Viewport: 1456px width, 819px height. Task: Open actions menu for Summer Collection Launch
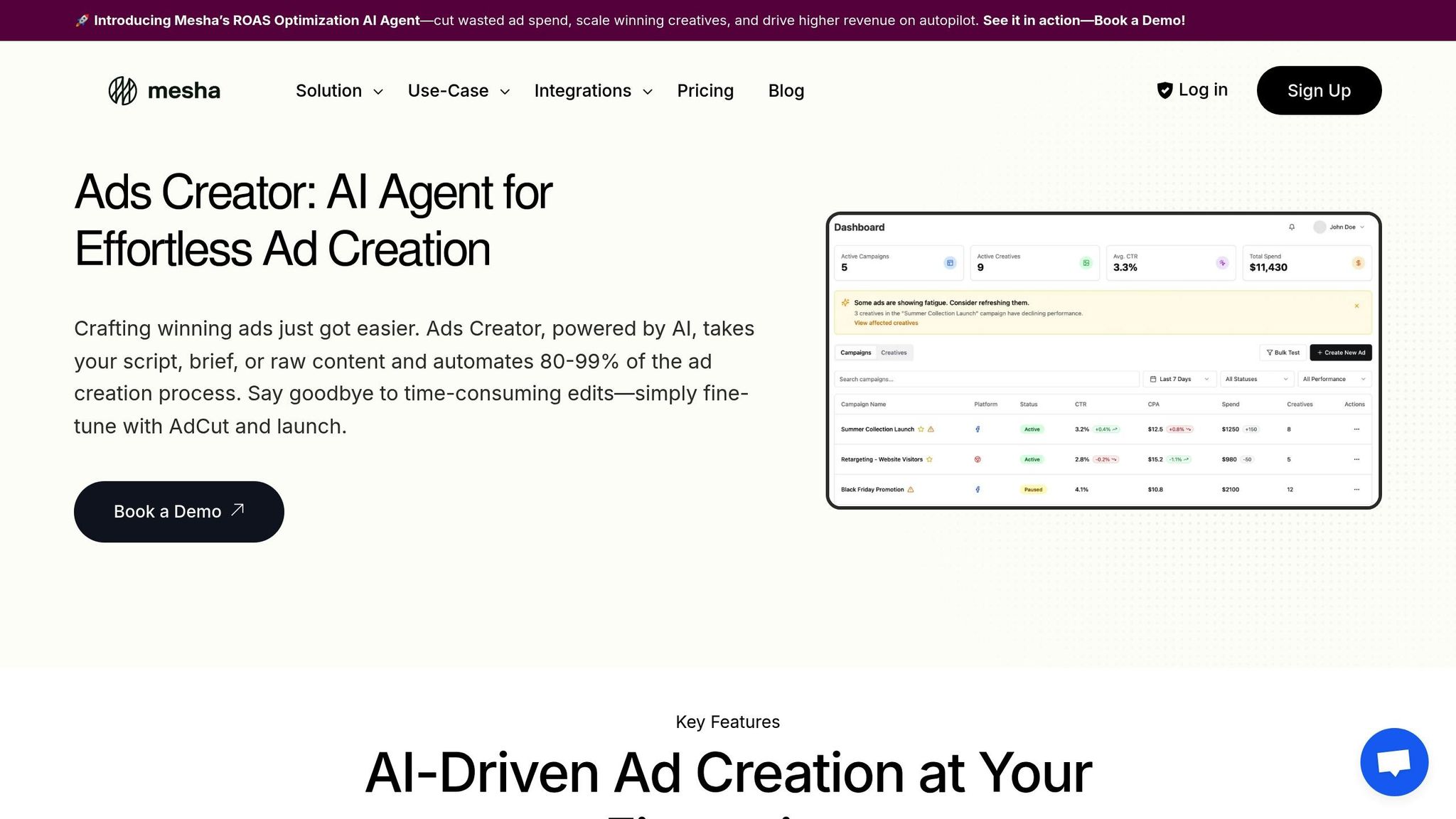[1356, 429]
